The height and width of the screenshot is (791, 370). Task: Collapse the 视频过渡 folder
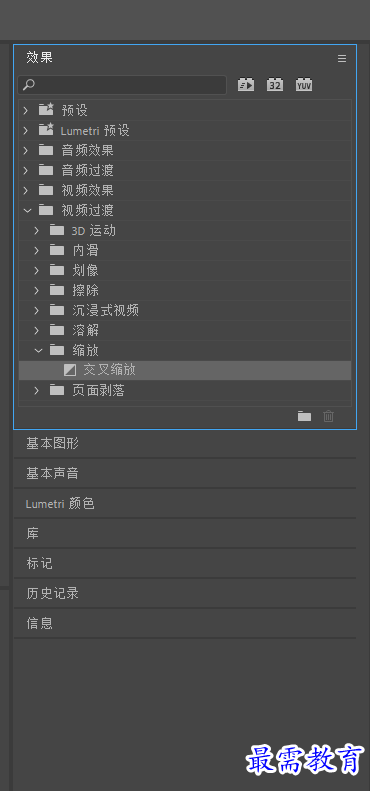[x=27, y=210]
